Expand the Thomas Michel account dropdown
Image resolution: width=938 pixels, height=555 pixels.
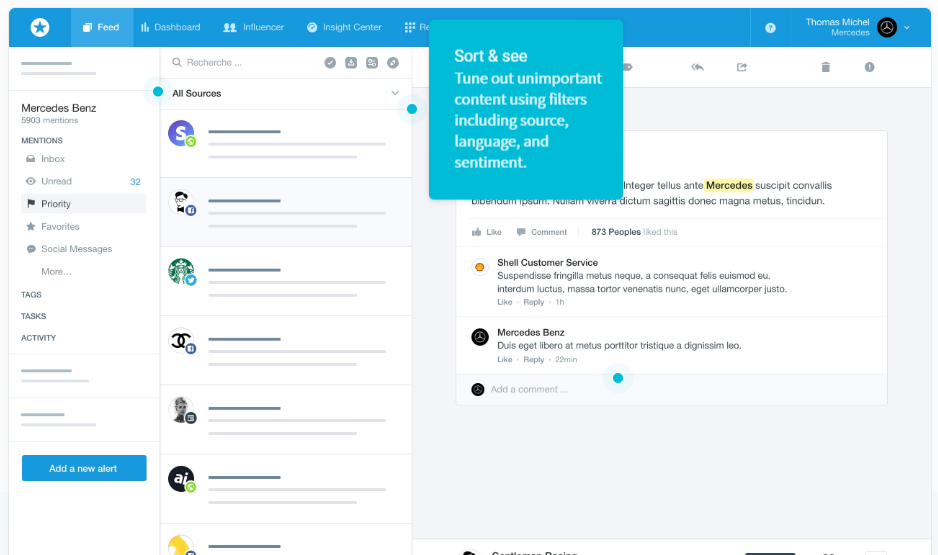pyautogui.click(x=907, y=28)
